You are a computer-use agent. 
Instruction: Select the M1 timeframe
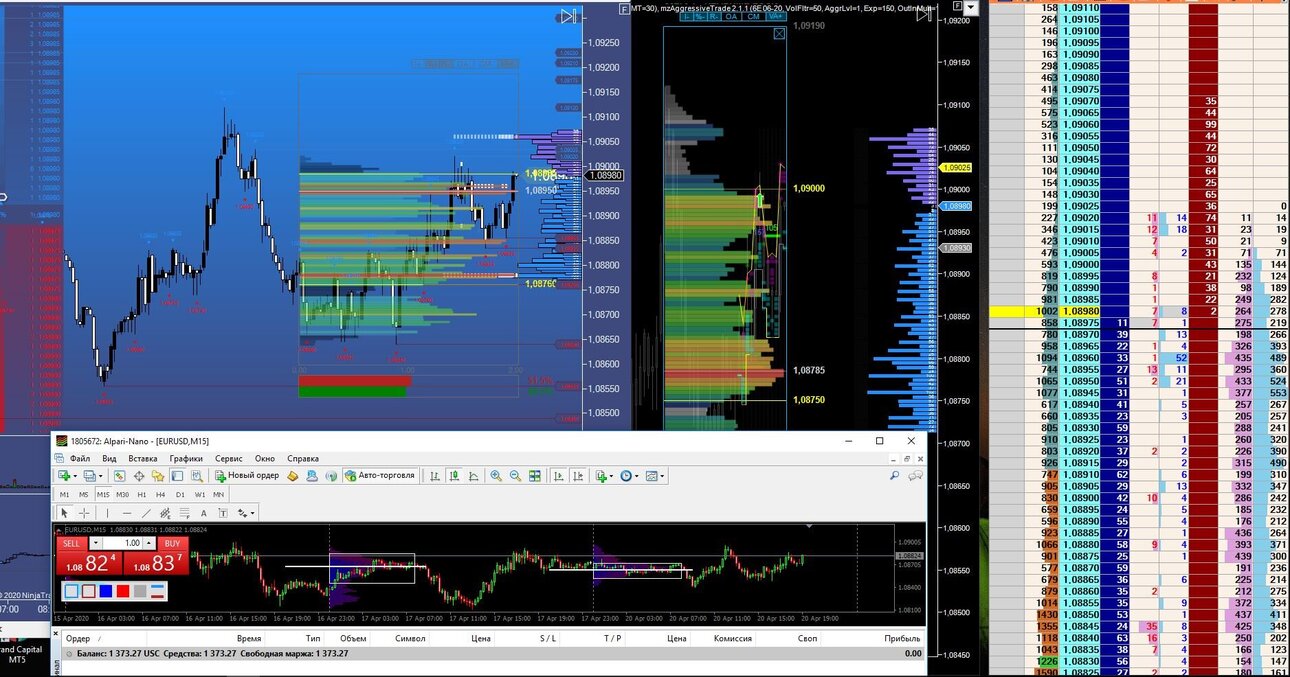coord(64,495)
